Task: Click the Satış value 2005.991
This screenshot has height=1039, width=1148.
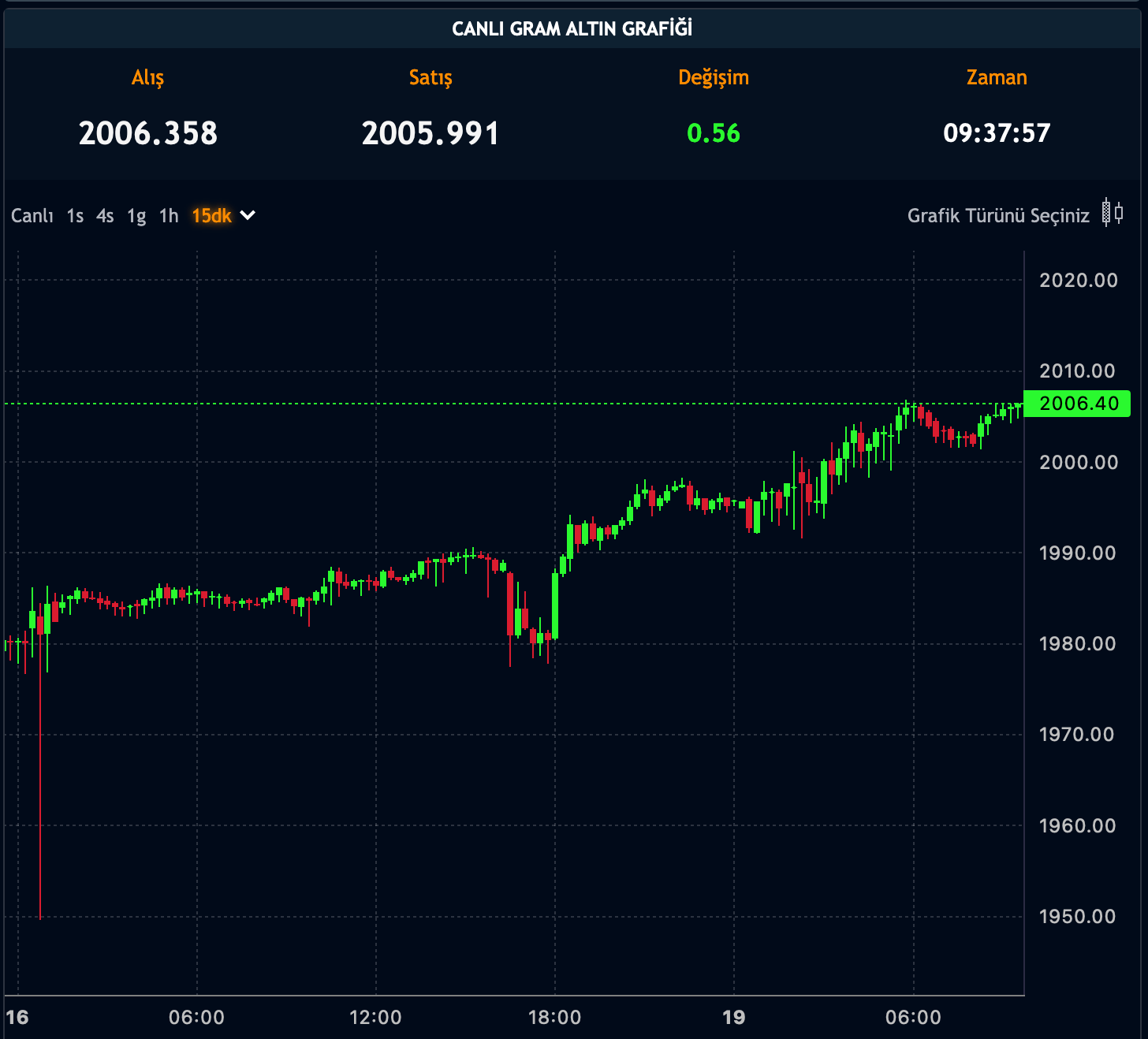Action: pos(430,133)
